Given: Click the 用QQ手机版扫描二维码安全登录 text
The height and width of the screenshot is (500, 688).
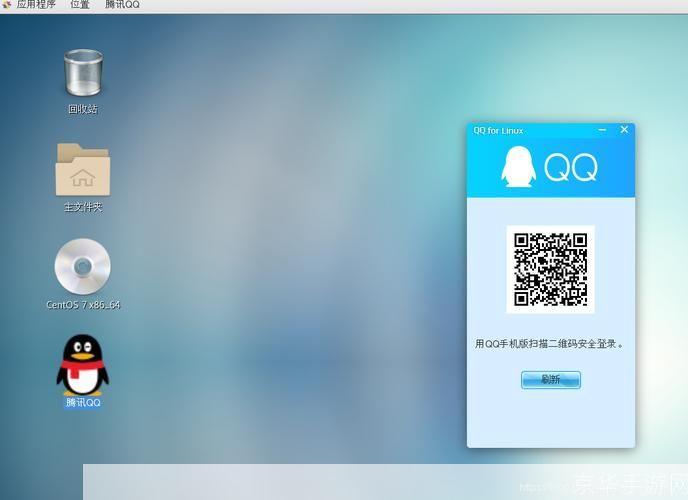Looking at the screenshot, I should click(549, 344).
